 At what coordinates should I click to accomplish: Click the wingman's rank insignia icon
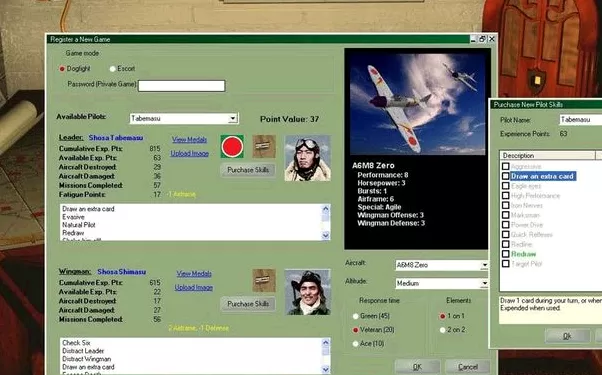(x=264, y=281)
